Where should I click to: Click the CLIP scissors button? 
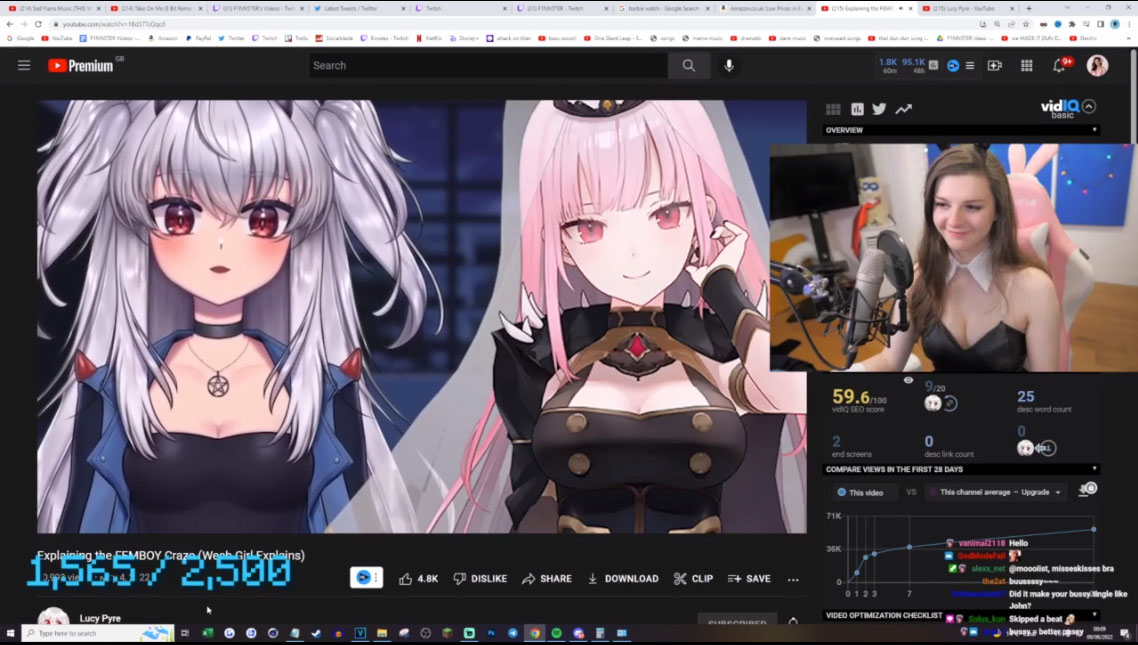coord(693,578)
